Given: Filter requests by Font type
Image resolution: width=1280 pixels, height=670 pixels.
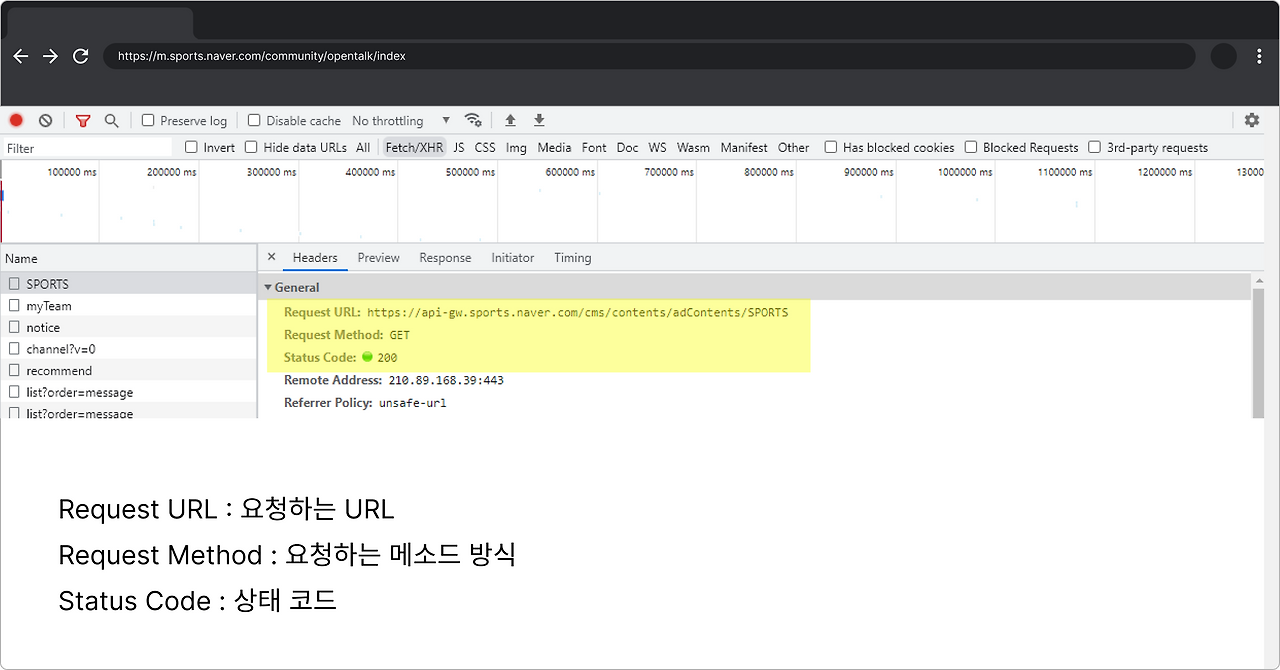Looking at the screenshot, I should (x=594, y=147).
